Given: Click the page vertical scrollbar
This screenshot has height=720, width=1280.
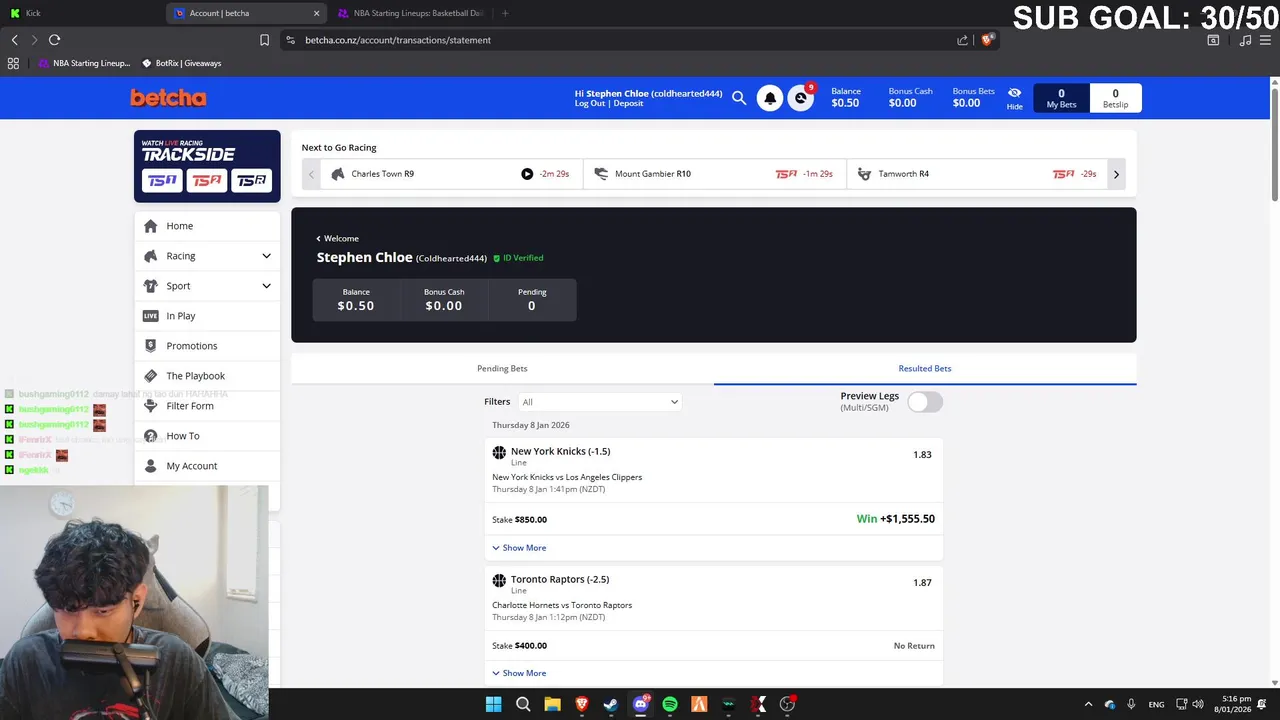Looking at the screenshot, I should 1274,145.
